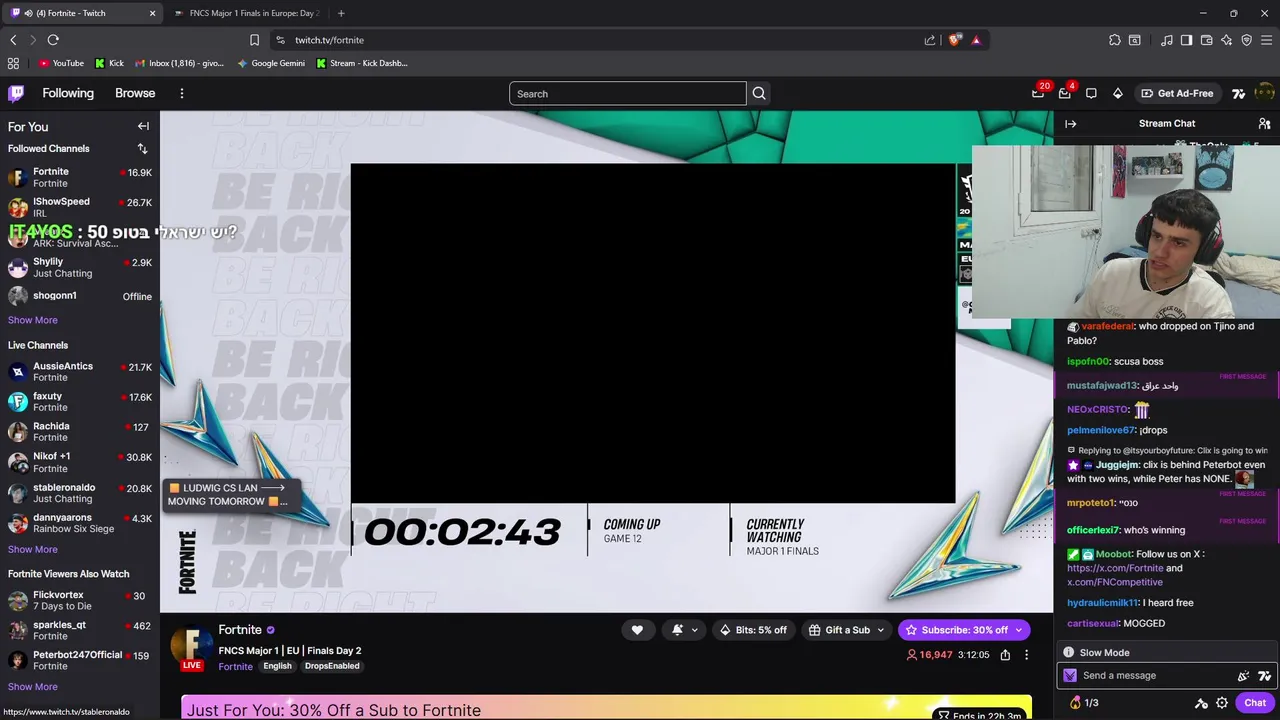
Task: Open IShowSpeed channel in sidebar
Action: click(x=80, y=207)
